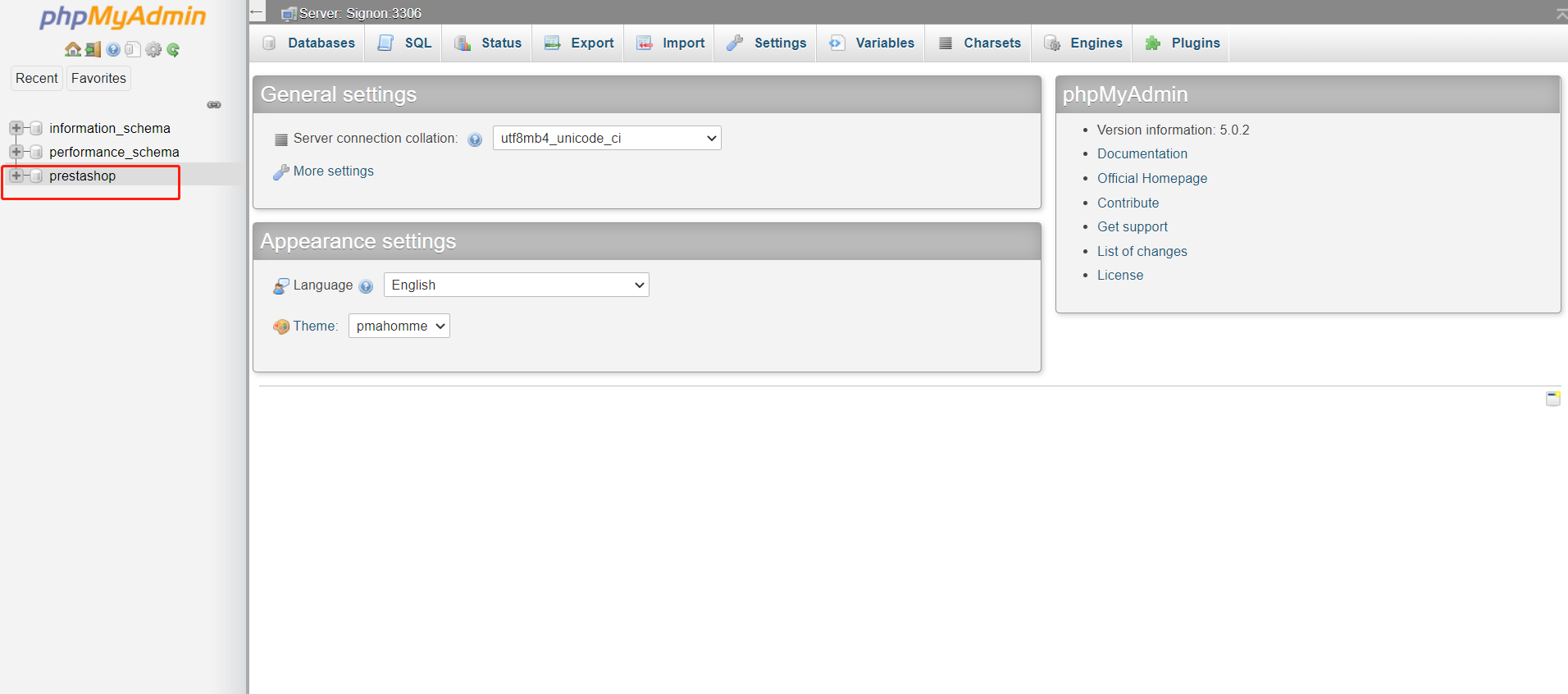This screenshot has height=694, width=1568.
Task: Reload the navigation panel with the green arrow
Action: click(173, 49)
